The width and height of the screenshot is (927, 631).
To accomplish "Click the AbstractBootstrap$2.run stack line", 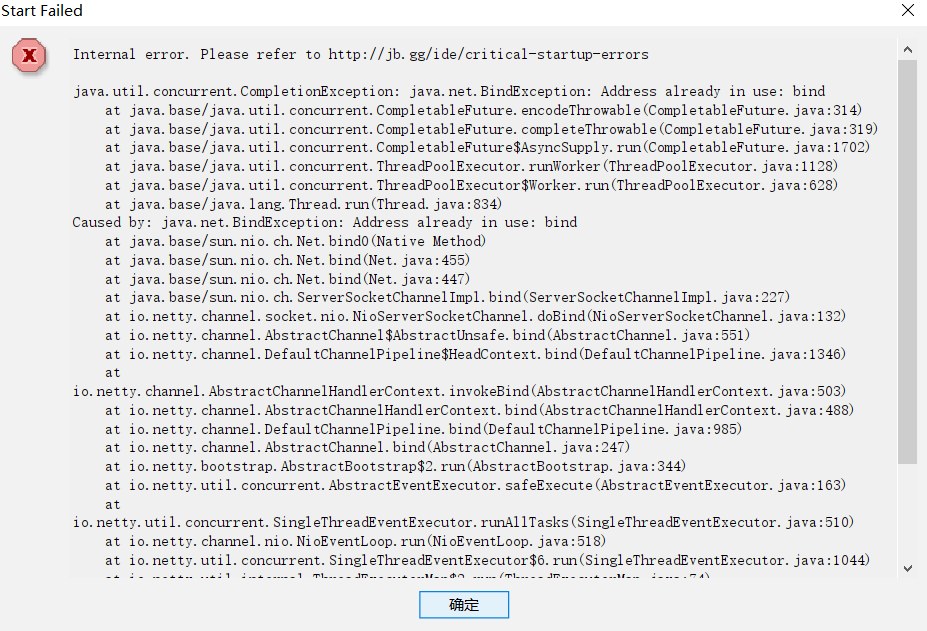I will pyautogui.click(x=396, y=467).
